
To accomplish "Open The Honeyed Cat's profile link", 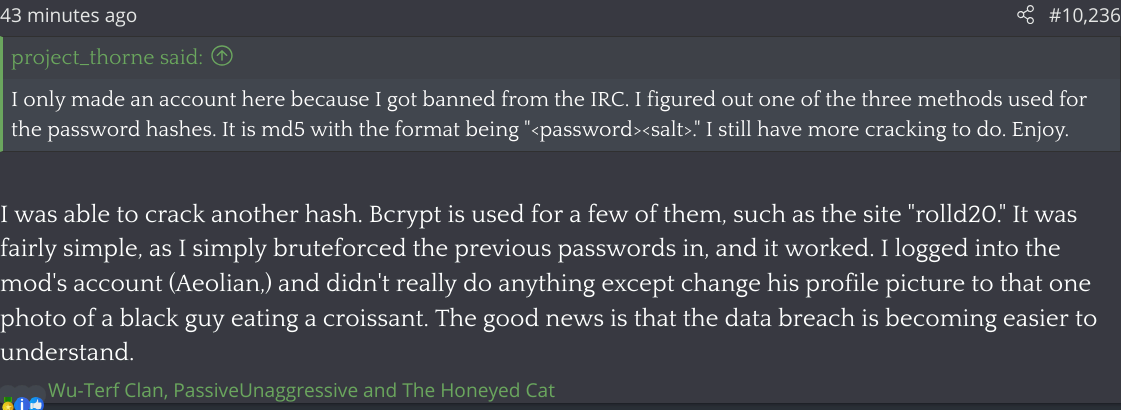I will click(478, 390).
